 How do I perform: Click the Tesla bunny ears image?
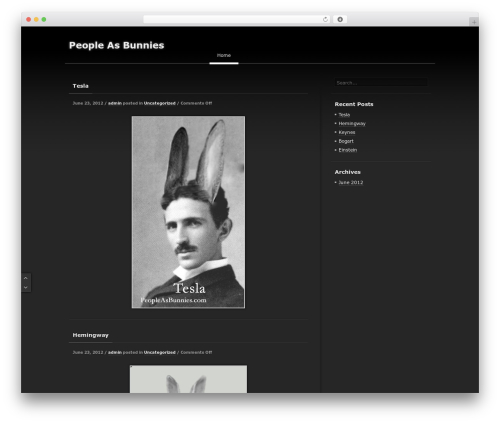(x=188, y=212)
